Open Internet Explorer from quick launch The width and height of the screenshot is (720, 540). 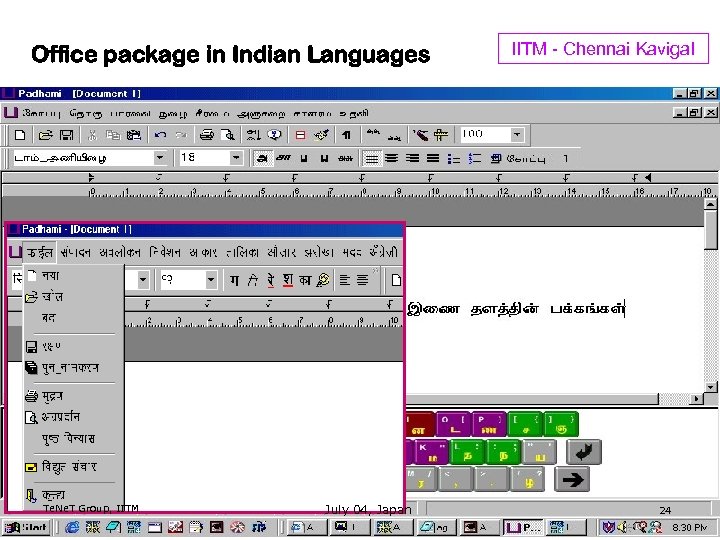tap(72, 527)
